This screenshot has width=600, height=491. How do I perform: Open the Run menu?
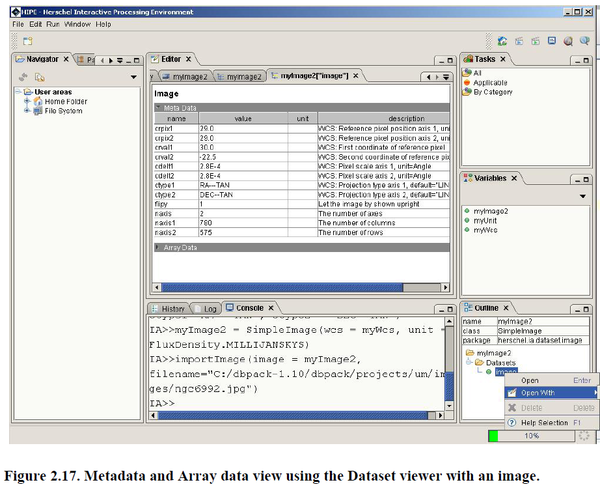click(53, 24)
